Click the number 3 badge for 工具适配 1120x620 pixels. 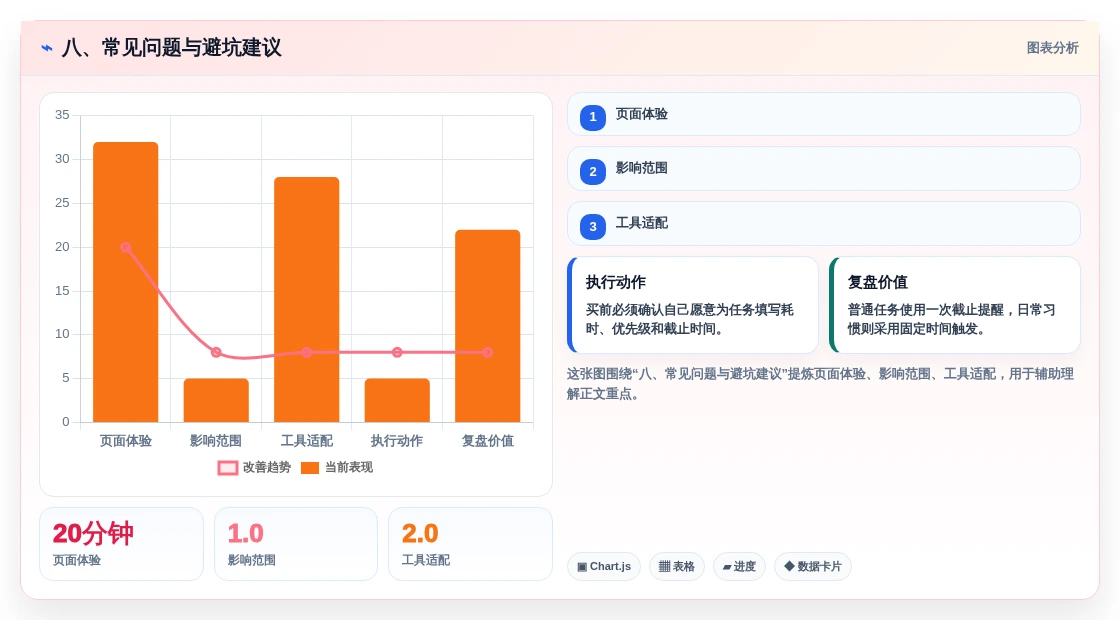pyautogui.click(x=593, y=226)
